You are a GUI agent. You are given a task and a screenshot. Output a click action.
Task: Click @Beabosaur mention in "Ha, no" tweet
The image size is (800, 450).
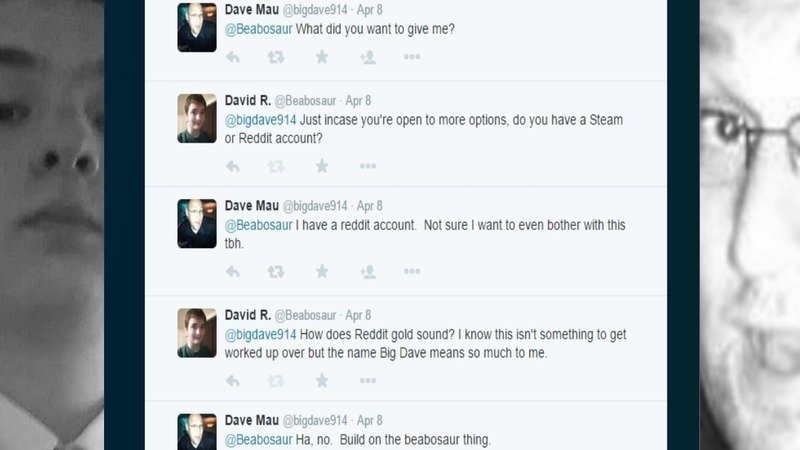point(259,441)
